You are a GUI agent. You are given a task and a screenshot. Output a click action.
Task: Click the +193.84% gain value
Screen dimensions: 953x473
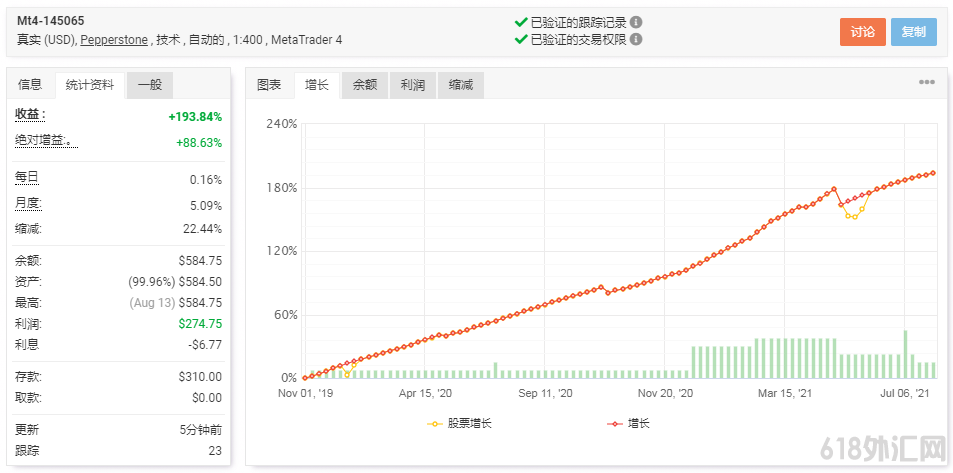(195, 117)
